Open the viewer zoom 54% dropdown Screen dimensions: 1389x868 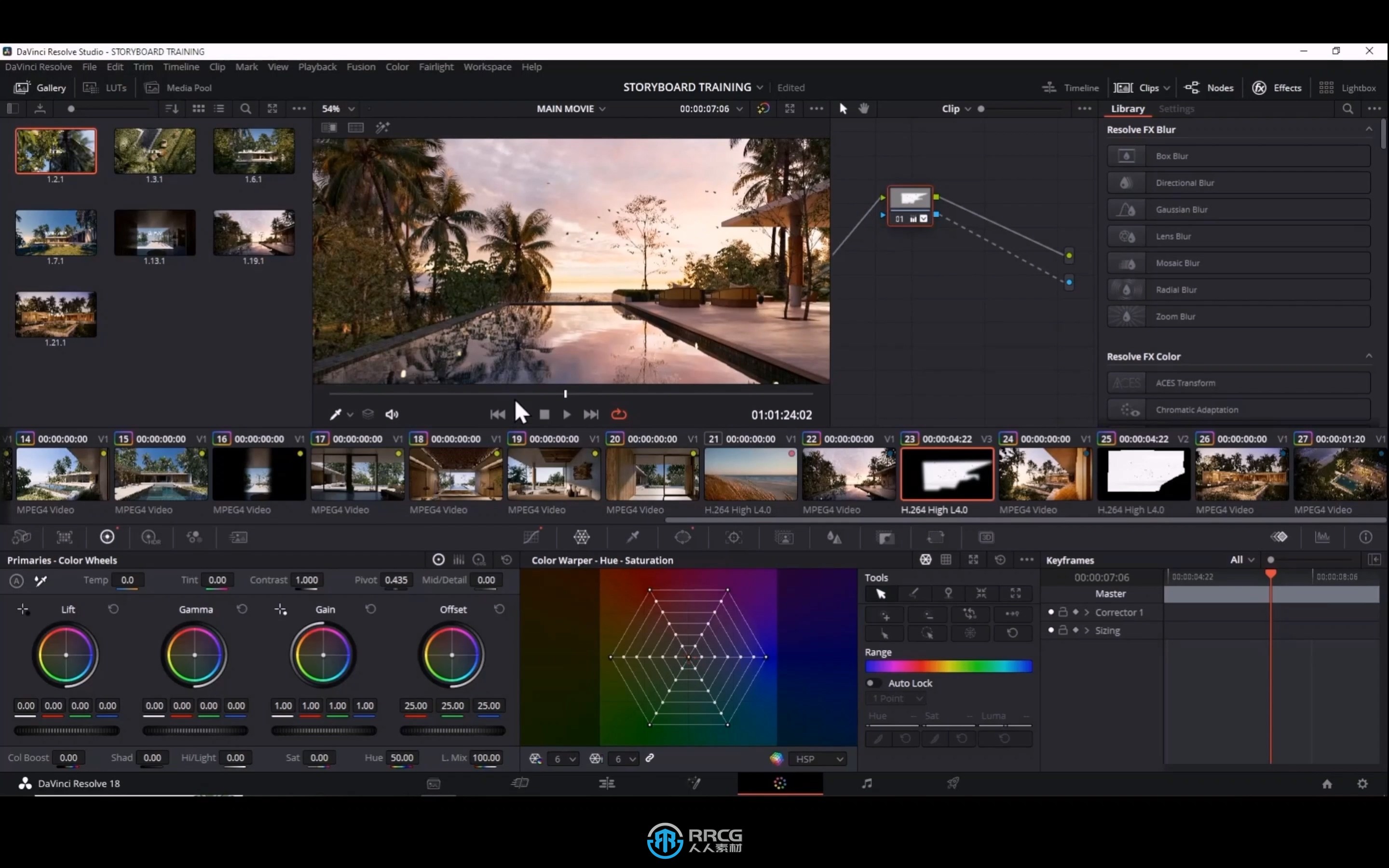click(x=338, y=108)
